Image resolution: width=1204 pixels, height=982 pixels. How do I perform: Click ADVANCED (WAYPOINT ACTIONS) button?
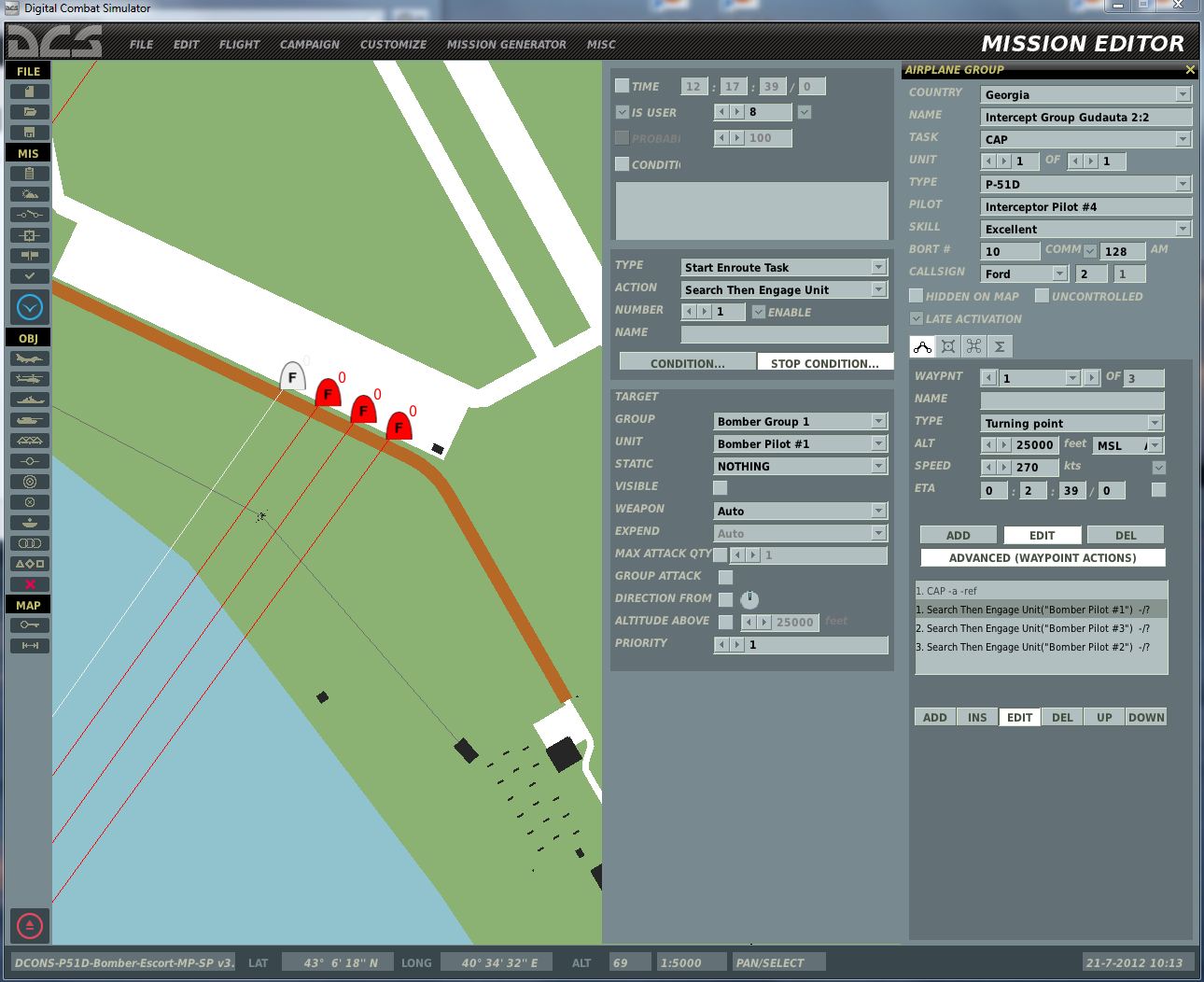pos(1043,557)
